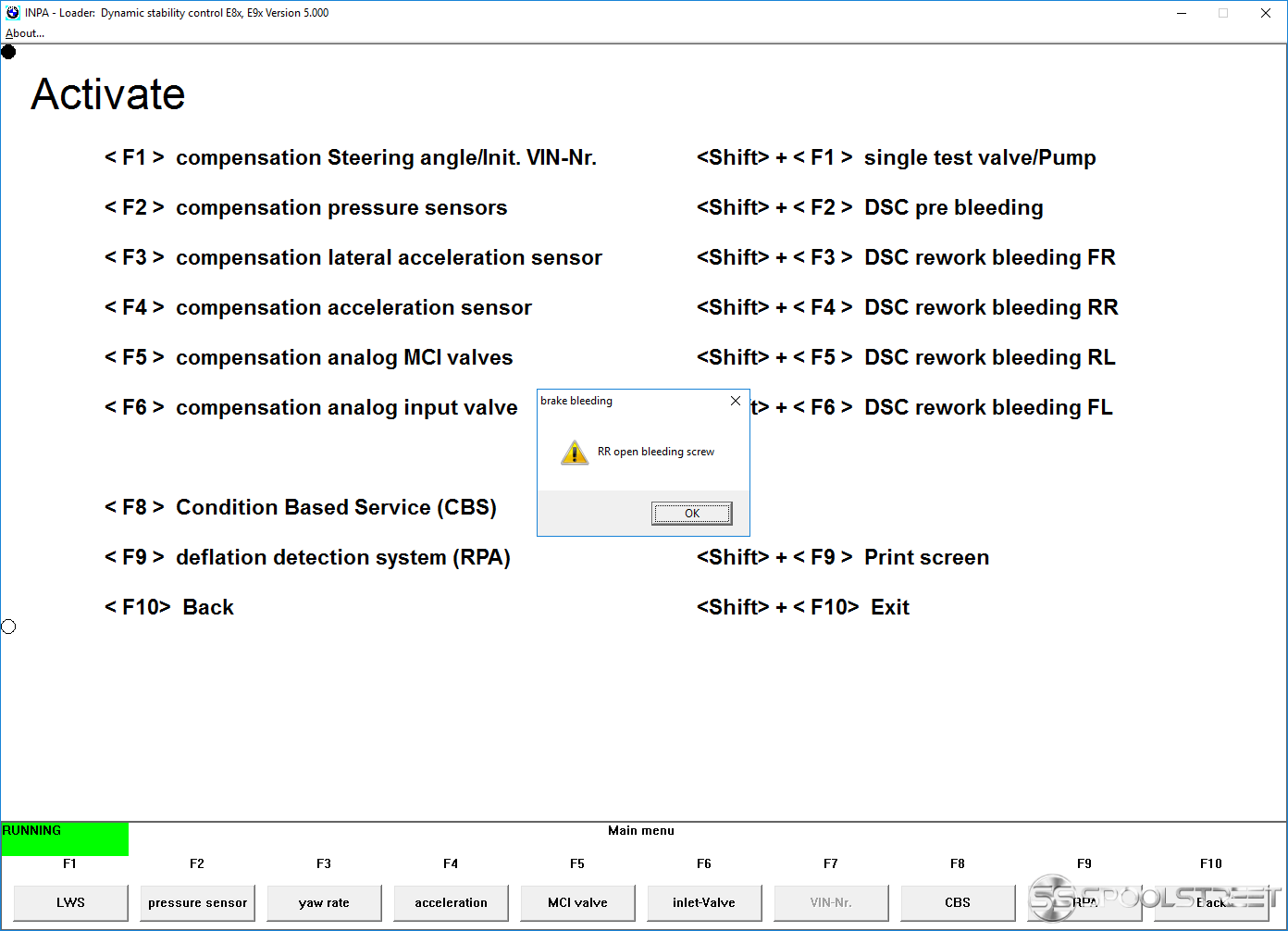Select DSC pre bleeding entry
1288x931 pixels.
(x=870, y=207)
